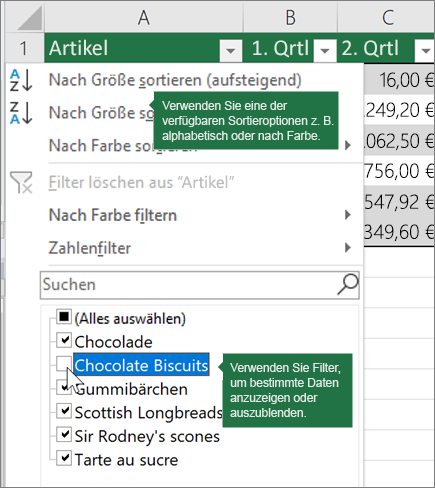This screenshot has width=435, height=488.
Task: Click the select-all corner triangle
Action: [x=30, y=18]
